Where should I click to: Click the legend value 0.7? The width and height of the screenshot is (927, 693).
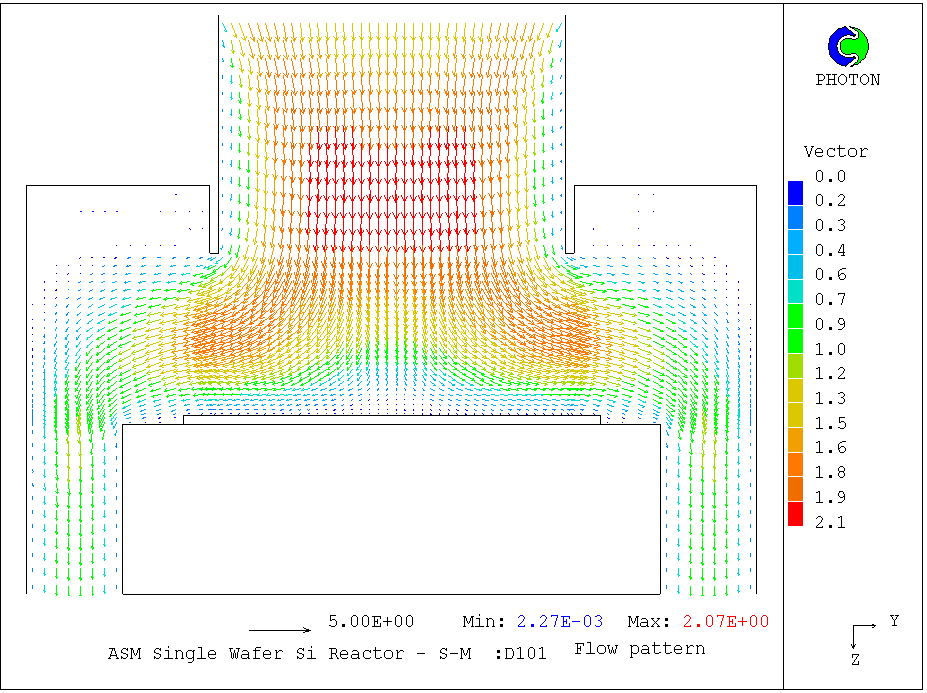(x=830, y=299)
